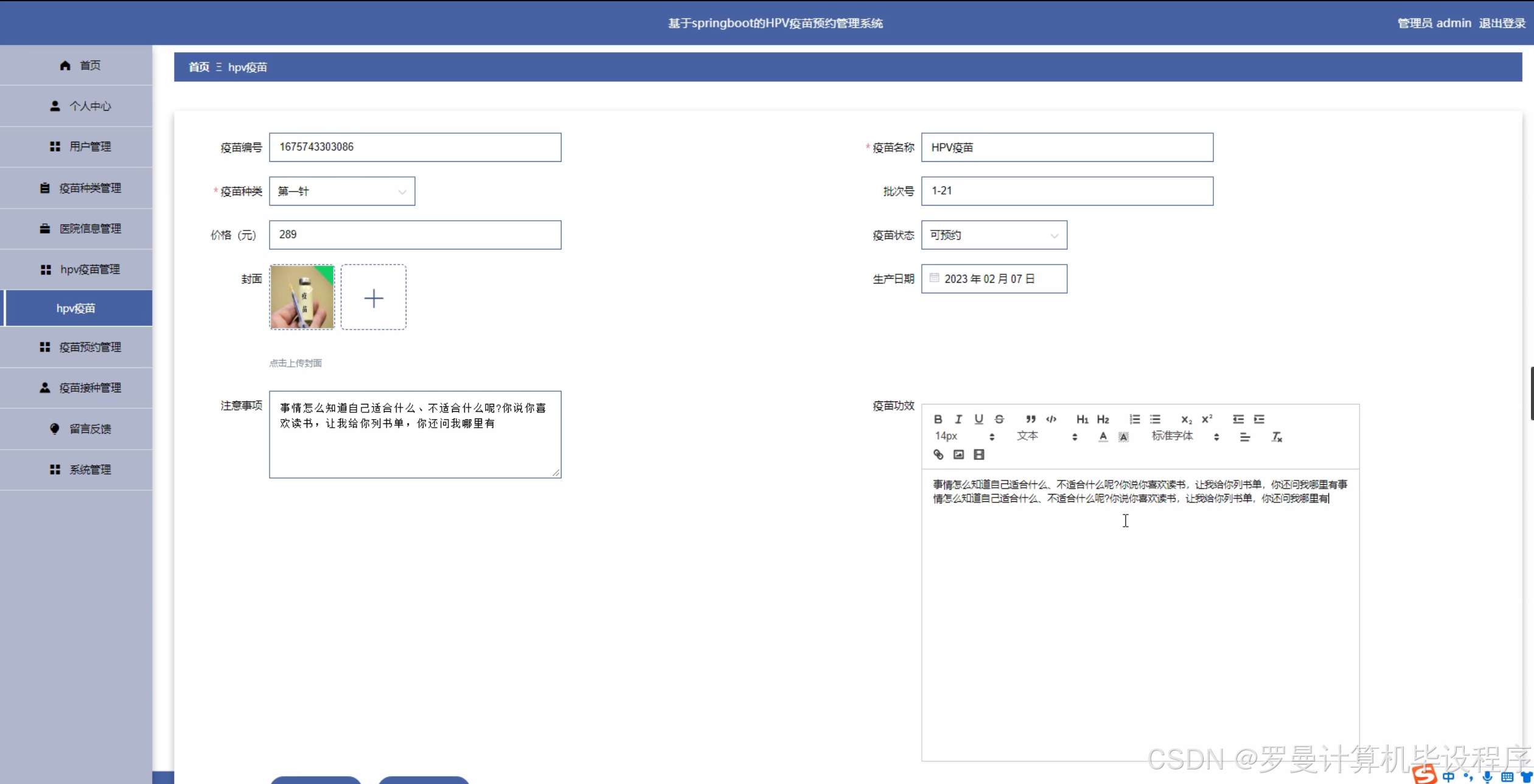Expand the 疫苗状态 dropdown showing 可预约
Image resolution: width=1534 pixels, height=784 pixels.
[x=994, y=235]
